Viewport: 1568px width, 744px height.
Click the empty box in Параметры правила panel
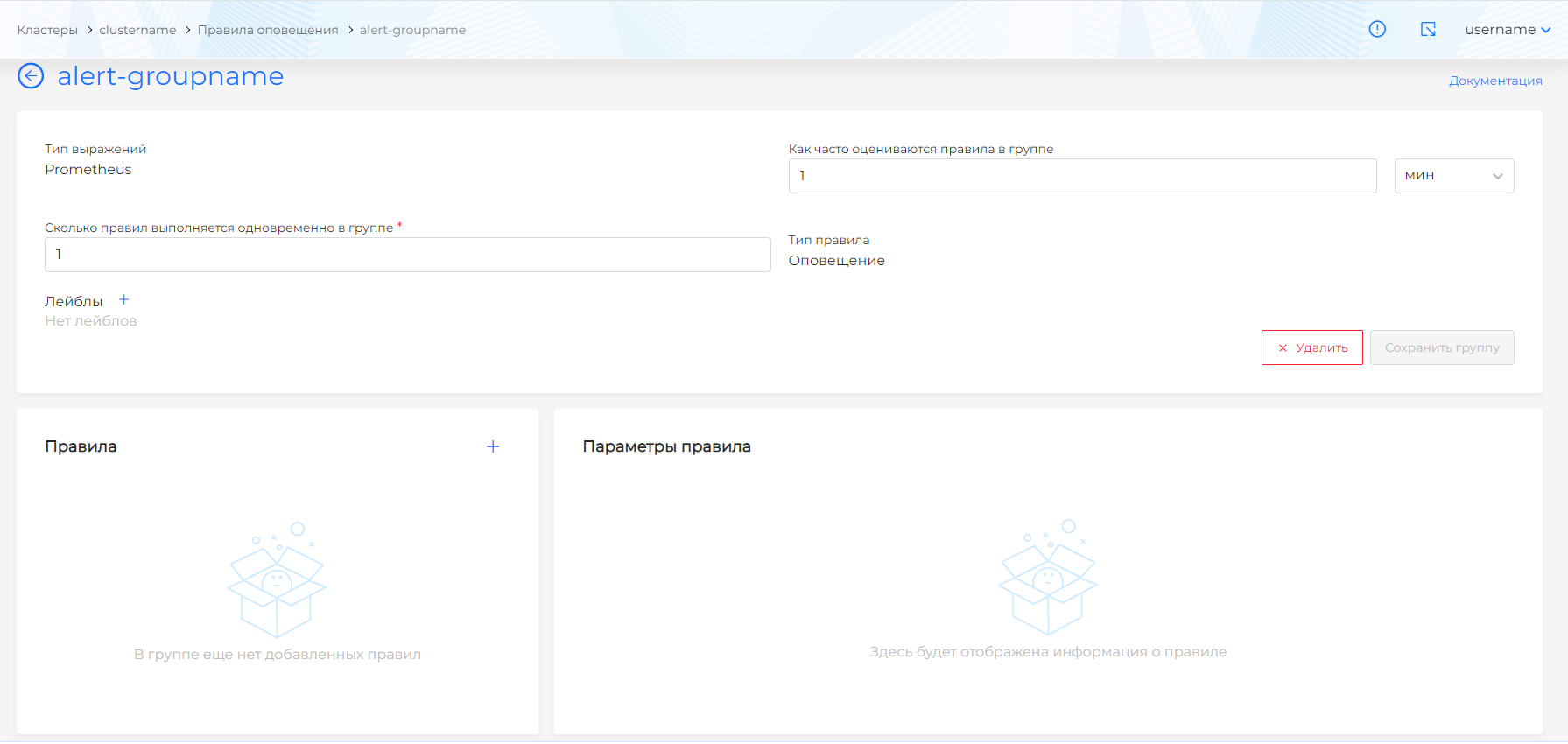[1048, 578]
